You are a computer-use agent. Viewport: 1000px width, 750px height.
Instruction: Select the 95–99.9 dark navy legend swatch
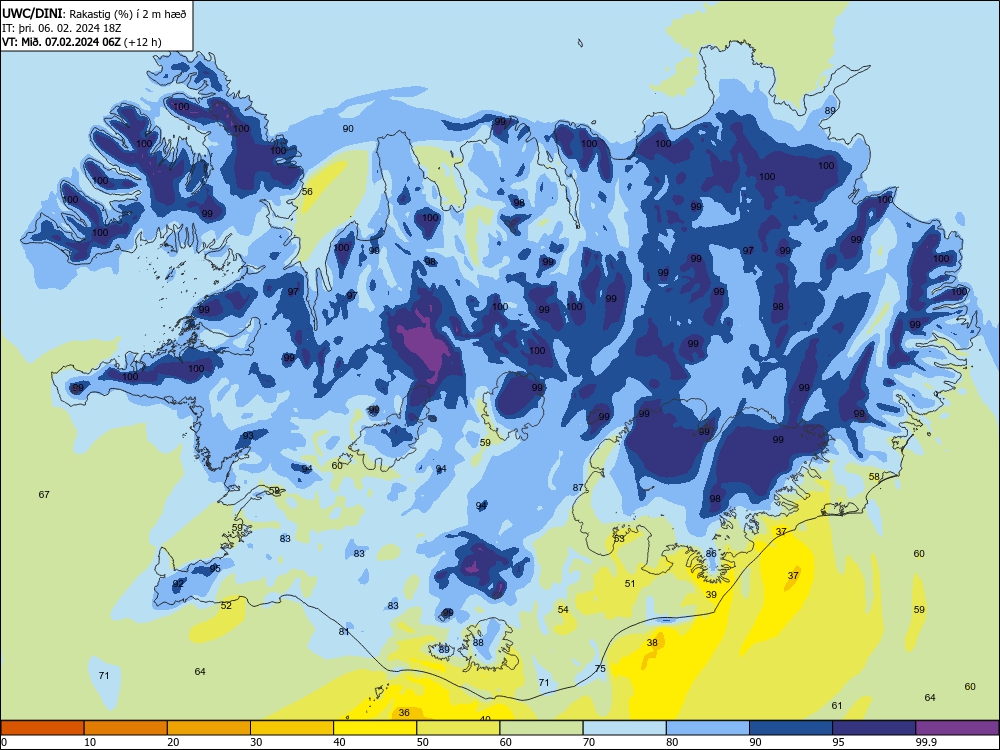pyautogui.click(x=874, y=728)
